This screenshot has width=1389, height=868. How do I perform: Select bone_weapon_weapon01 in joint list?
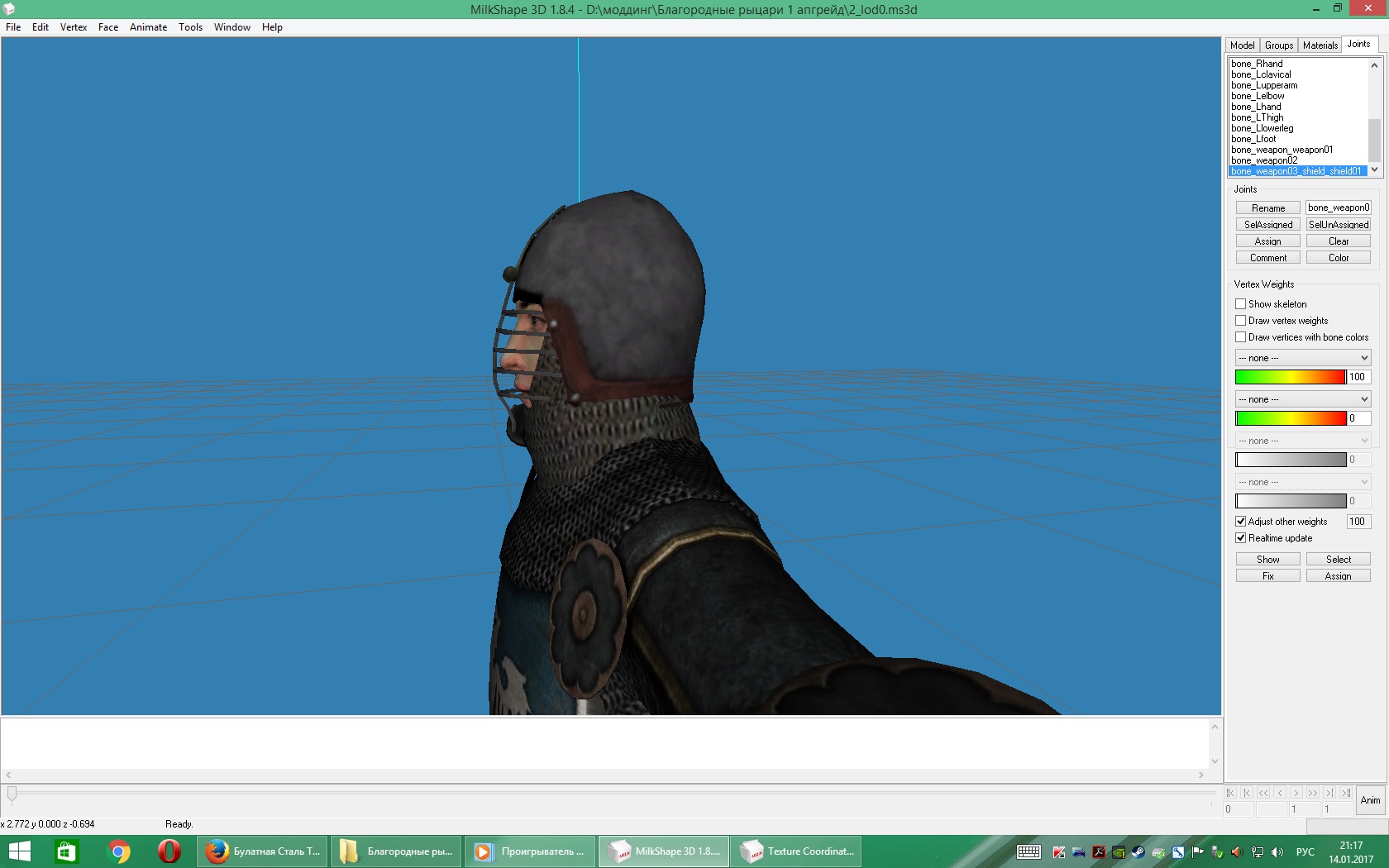pos(1282,150)
